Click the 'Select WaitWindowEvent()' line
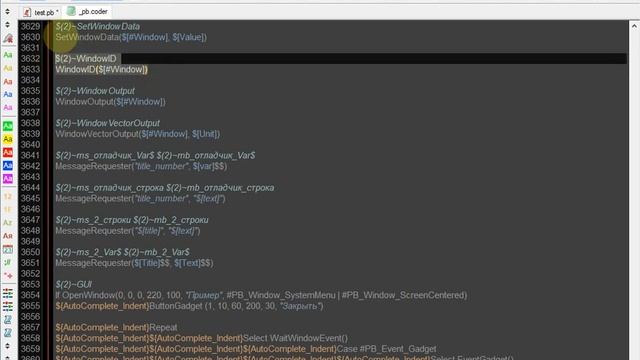The height and width of the screenshot is (360, 640). pos(202,338)
